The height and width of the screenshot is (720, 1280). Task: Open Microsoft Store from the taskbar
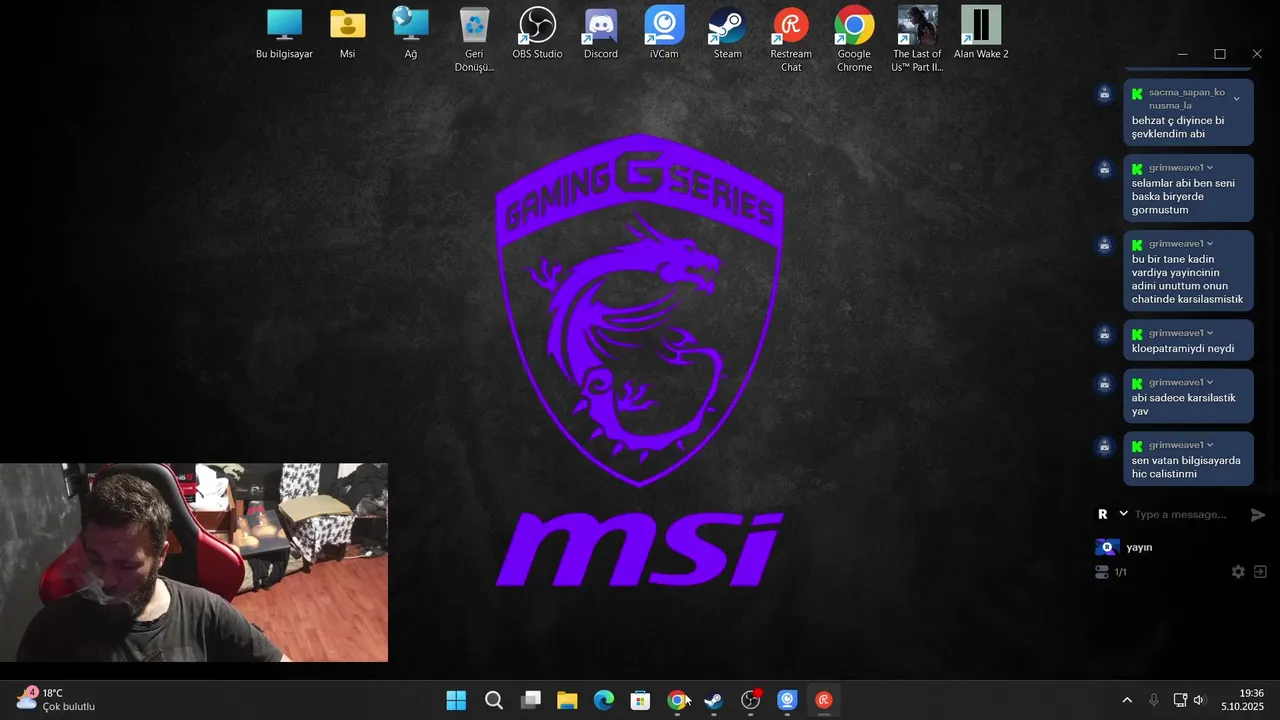[x=641, y=700]
